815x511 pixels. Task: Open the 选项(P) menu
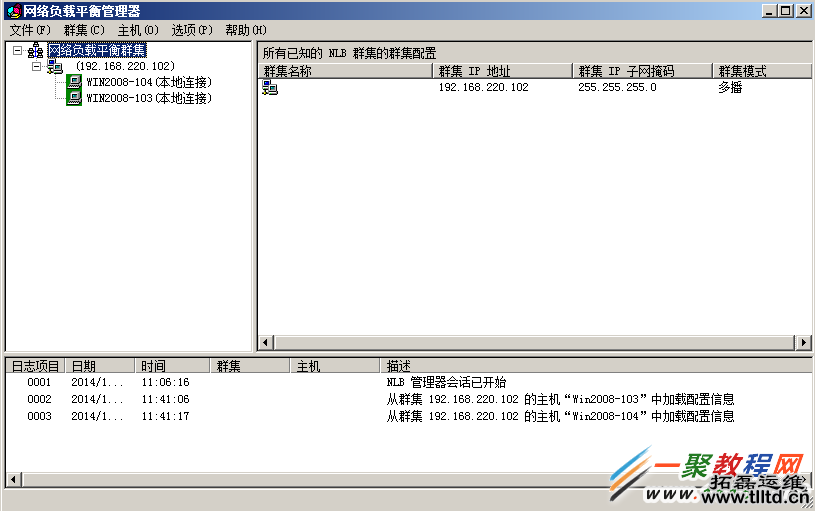pos(192,30)
